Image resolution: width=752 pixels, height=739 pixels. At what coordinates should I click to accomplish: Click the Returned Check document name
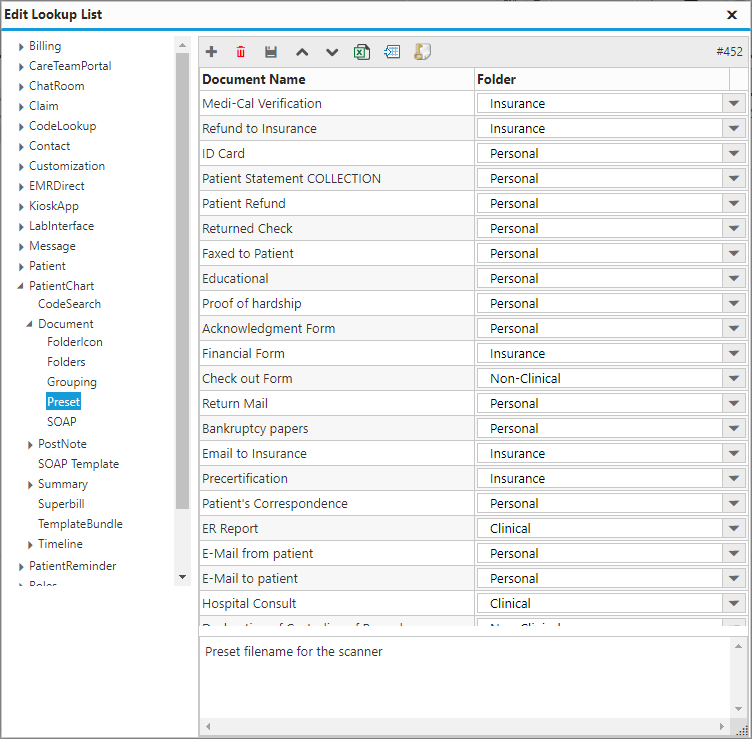click(247, 228)
